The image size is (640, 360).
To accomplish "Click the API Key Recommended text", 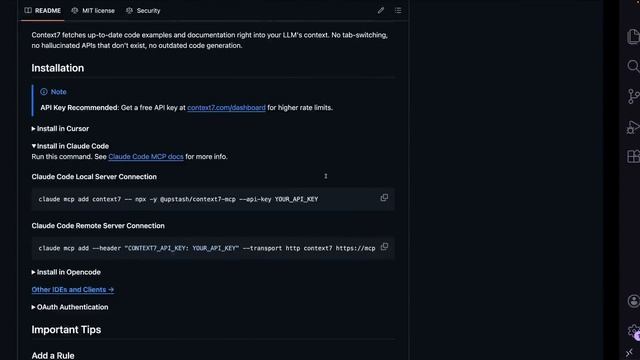I will click(x=79, y=108).
